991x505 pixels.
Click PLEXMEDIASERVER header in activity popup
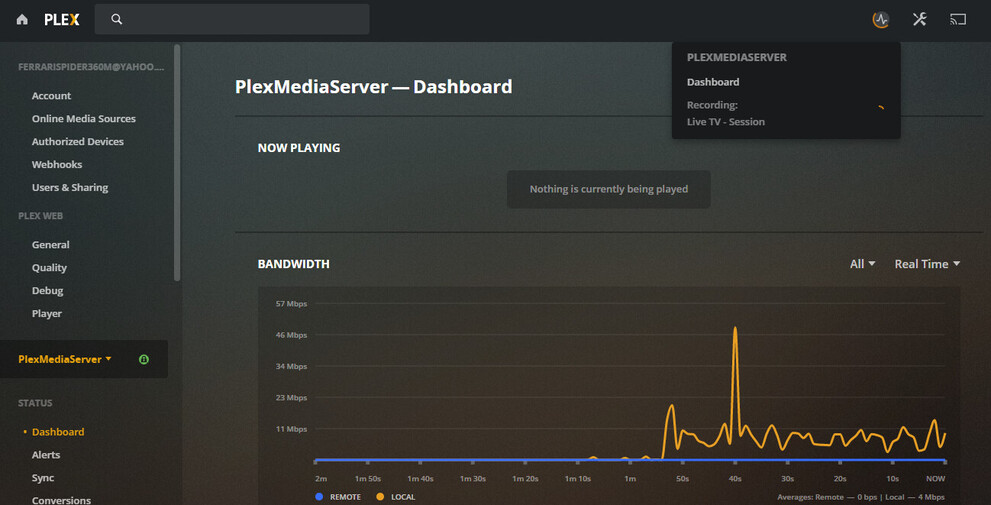point(736,58)
